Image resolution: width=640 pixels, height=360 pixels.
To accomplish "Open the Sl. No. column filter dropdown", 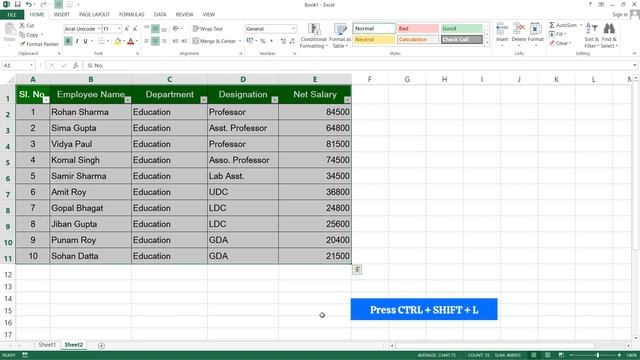I will tap(46, 100).
